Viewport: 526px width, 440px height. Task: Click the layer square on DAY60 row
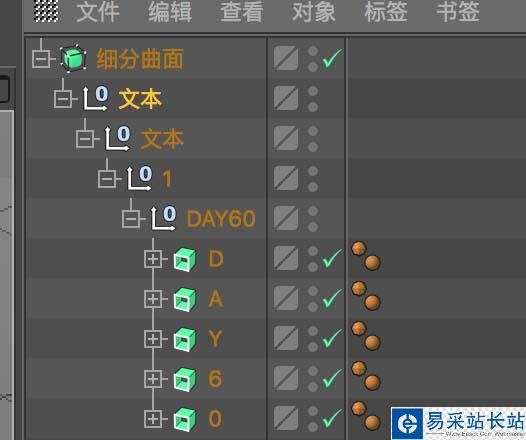point(286,218)
